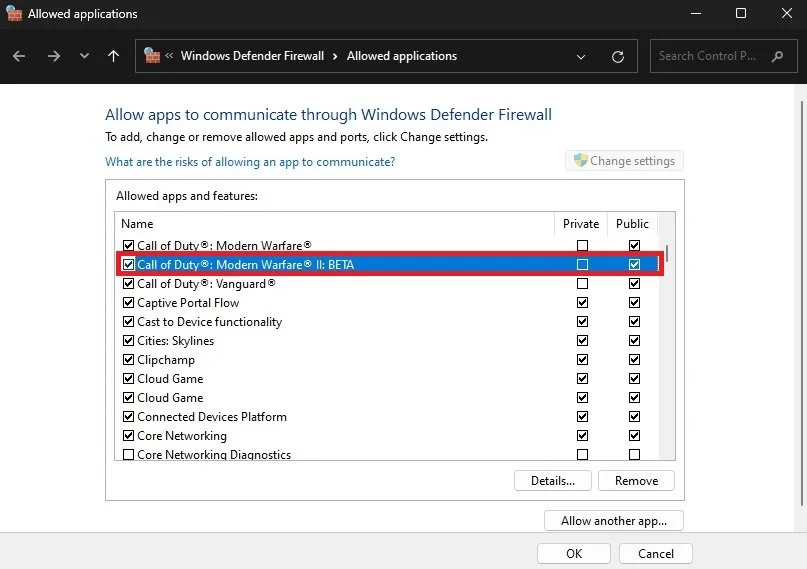Go forward with the right arrow
807x569 pixels.
54,56
